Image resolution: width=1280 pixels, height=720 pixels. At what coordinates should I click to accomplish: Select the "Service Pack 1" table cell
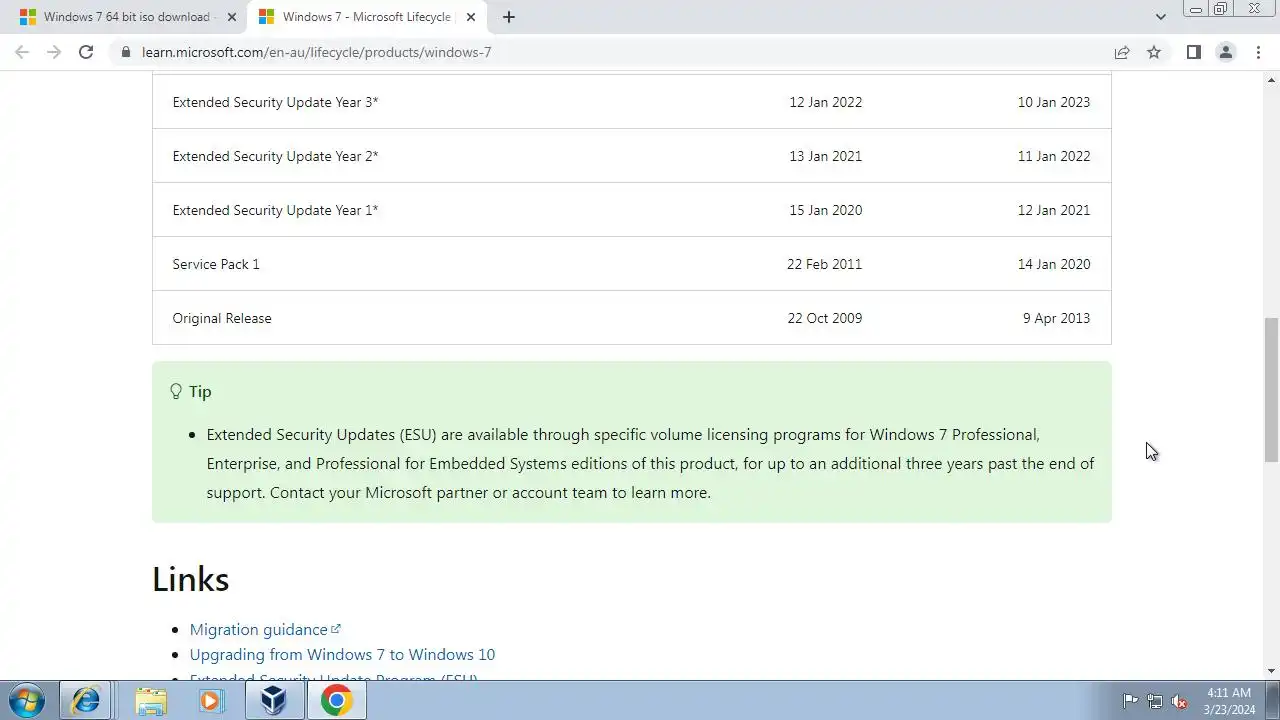216,264
